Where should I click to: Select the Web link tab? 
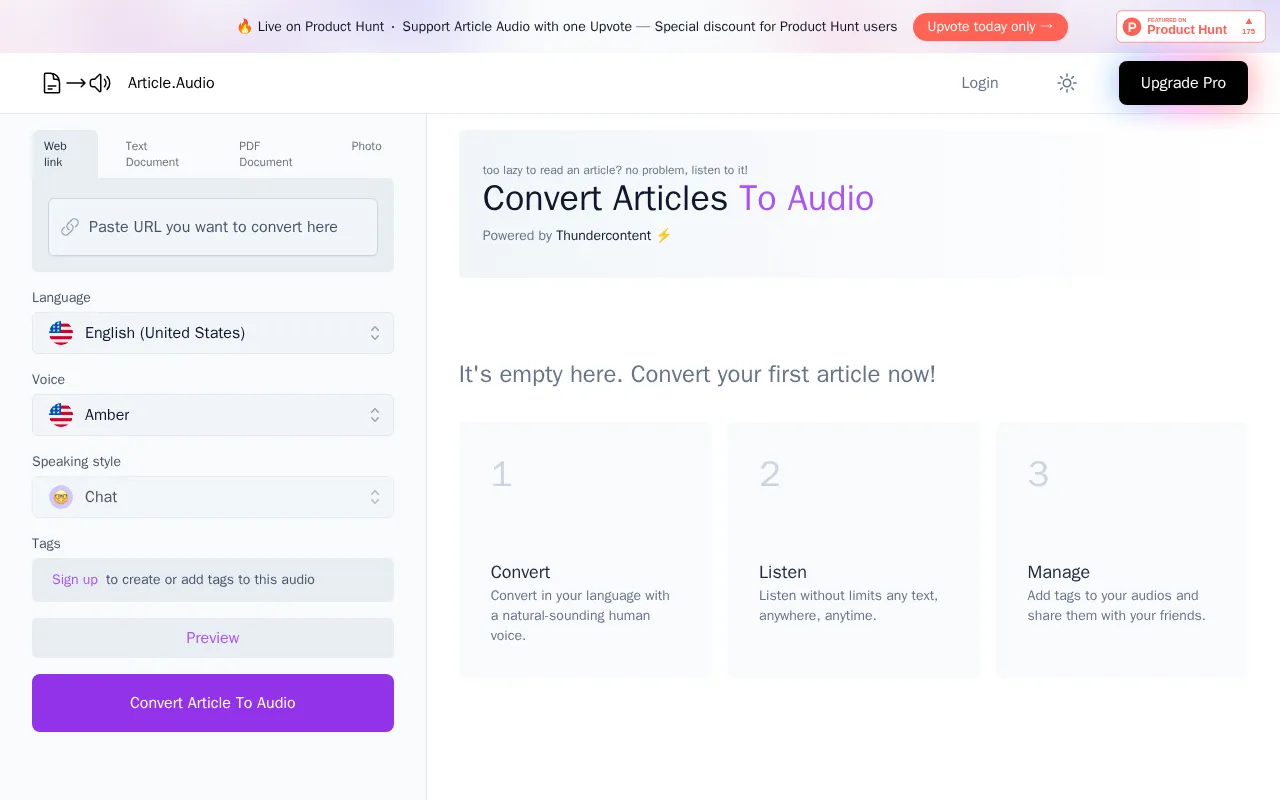tap(65, 154)
